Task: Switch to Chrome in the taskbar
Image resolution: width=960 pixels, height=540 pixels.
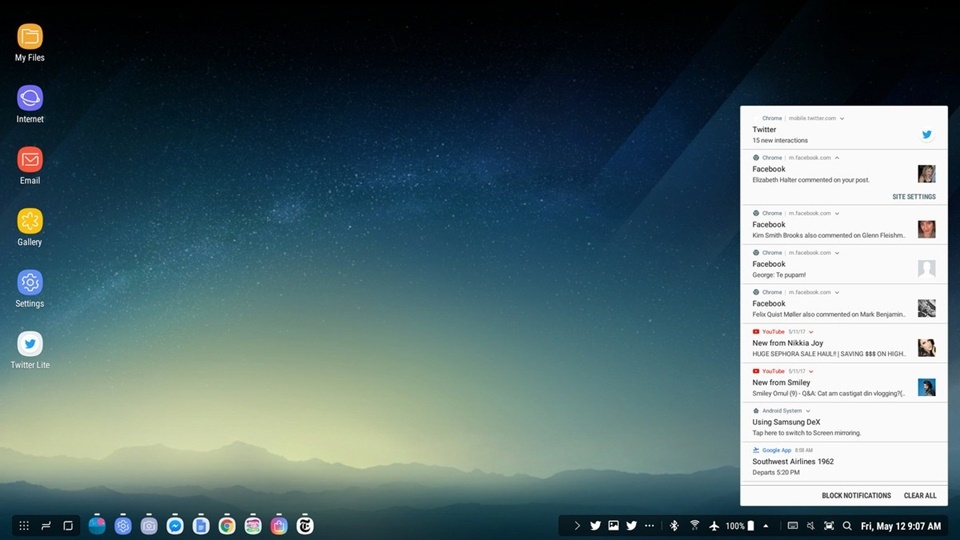Action: [x=227, y=525]
